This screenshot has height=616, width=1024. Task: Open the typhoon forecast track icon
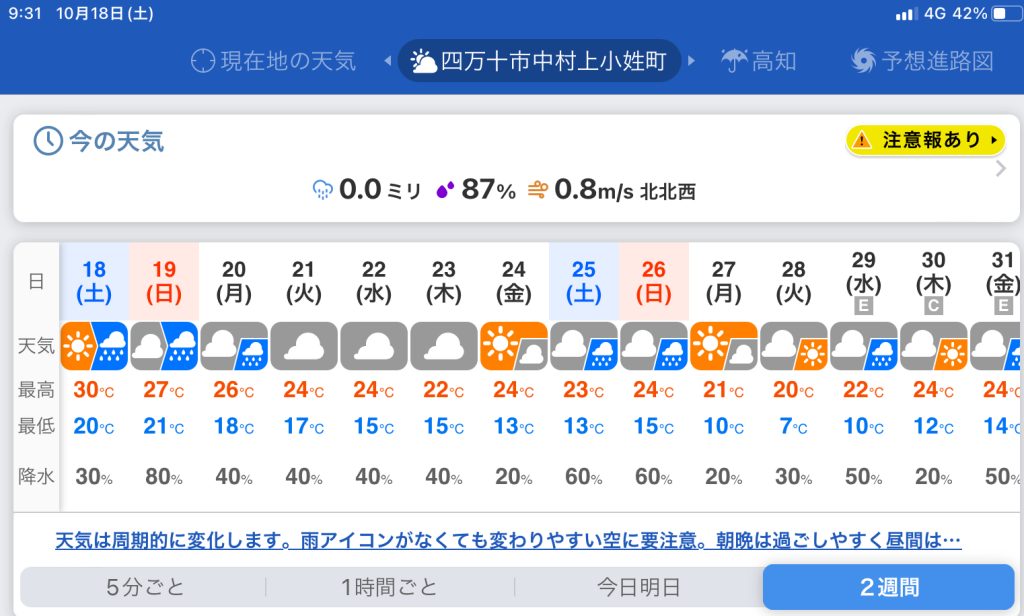click(863, 61)
